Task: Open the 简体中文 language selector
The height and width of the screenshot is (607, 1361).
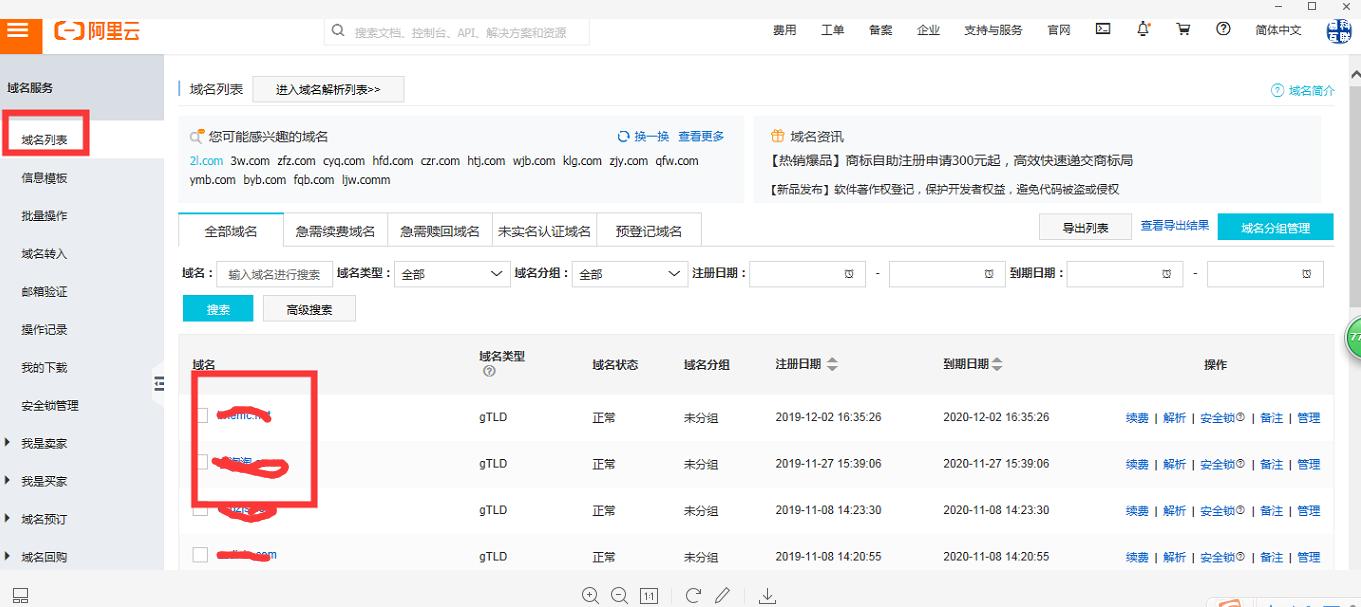Action: click(1278, 30)
